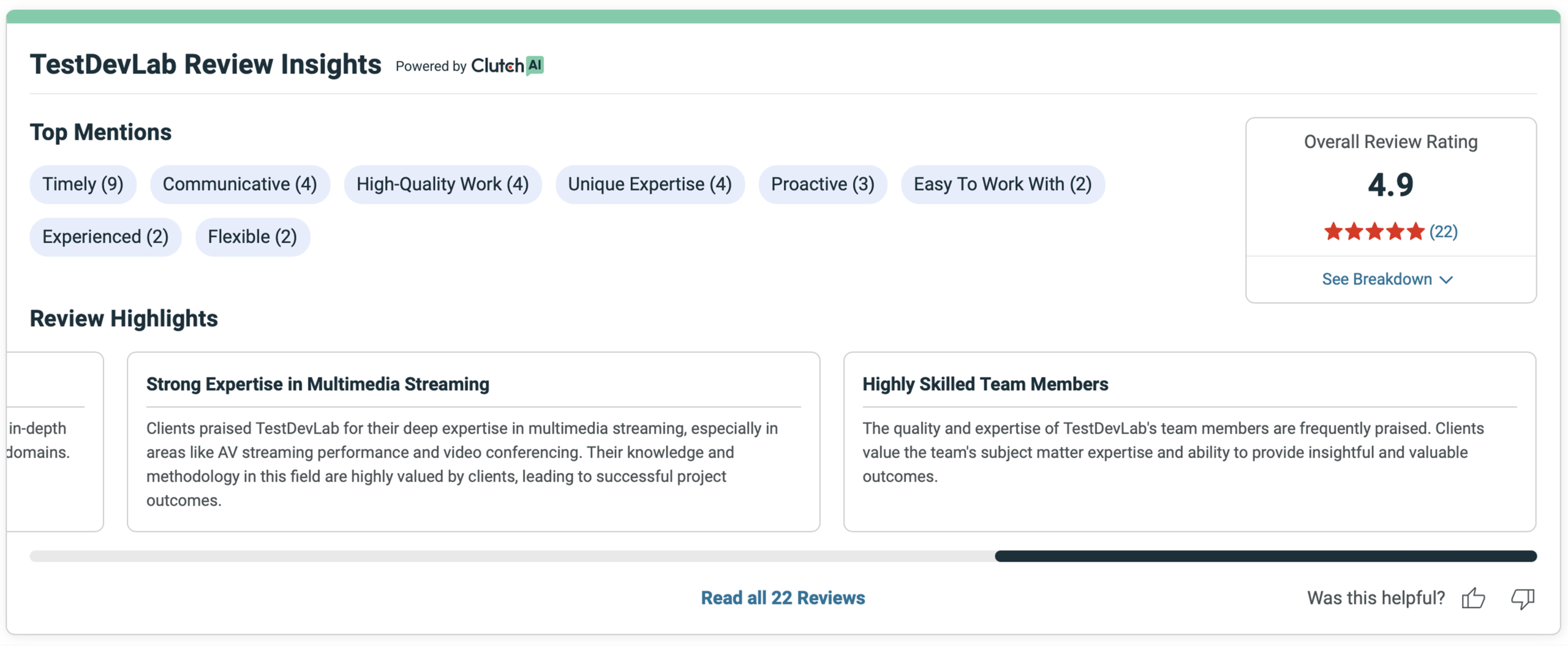Click the thumbs up helpful icon
The image size is (1568, 646).
tap(1473, 598)
